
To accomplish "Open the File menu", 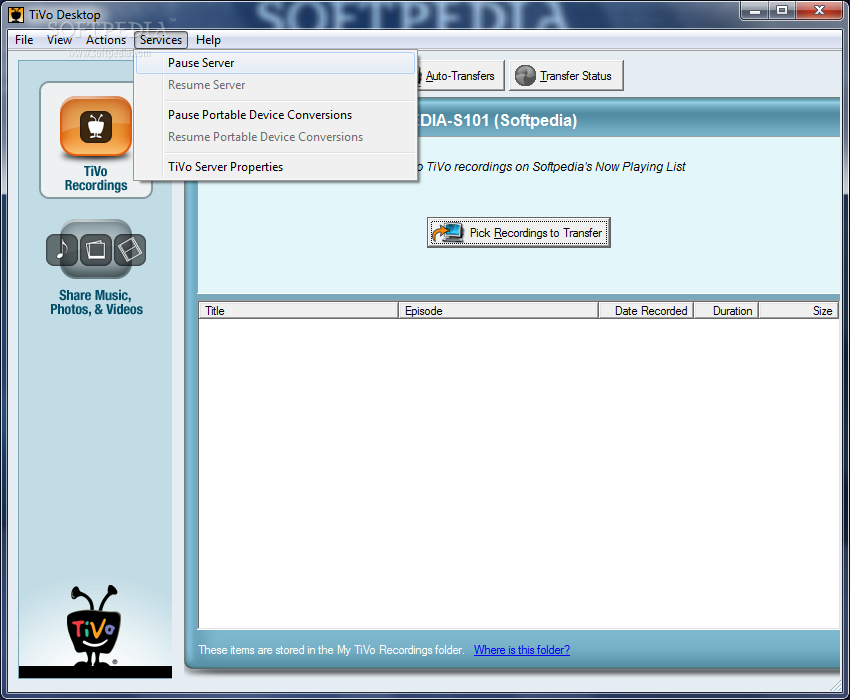I will tap(24, 40).
